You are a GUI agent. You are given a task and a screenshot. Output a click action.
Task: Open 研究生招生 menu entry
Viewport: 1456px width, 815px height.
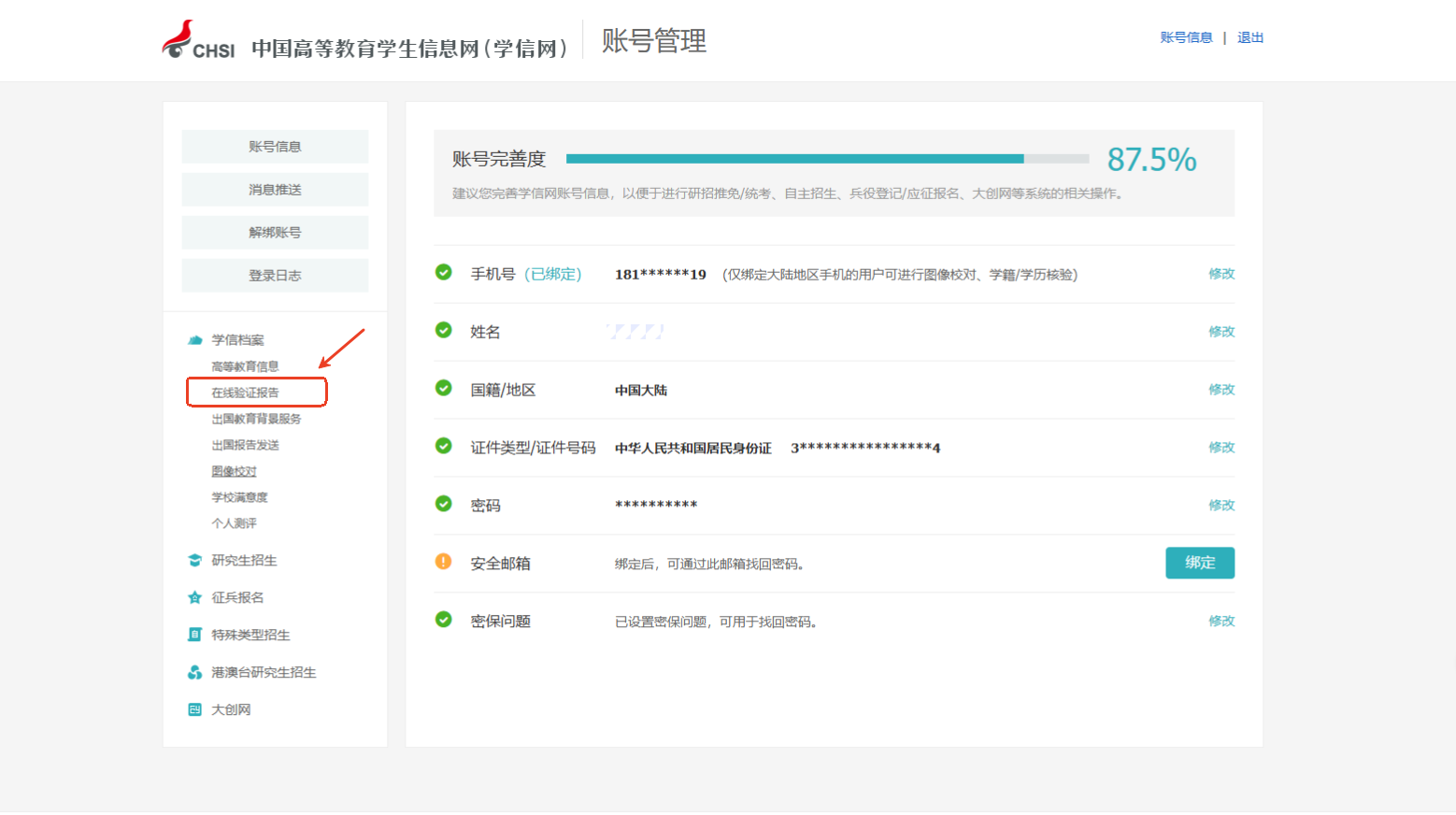coord(244,561)
